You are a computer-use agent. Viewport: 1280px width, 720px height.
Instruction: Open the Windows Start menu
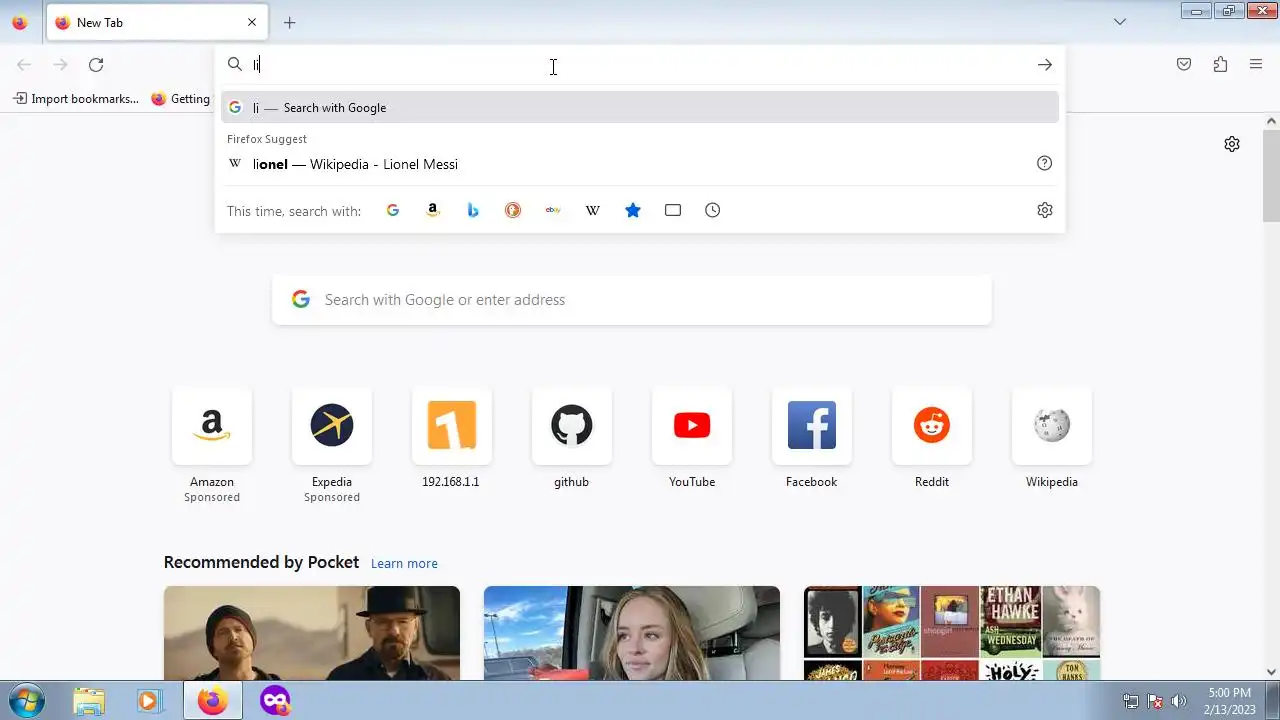point(25,700)
